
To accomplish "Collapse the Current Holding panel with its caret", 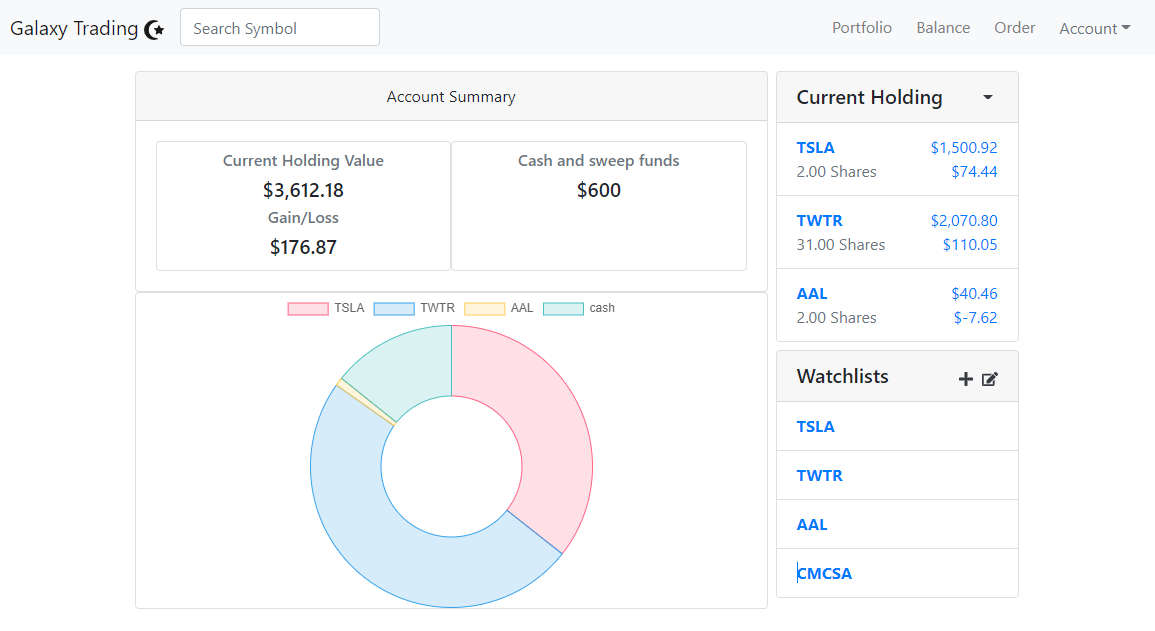I will tap(987, 97).
